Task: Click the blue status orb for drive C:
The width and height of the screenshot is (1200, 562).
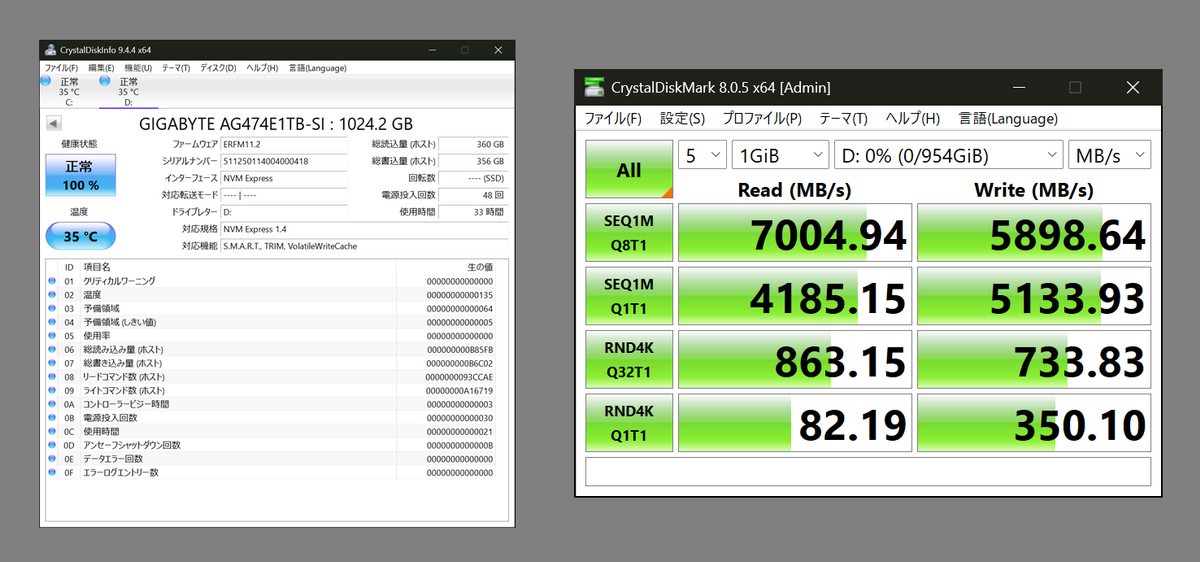Action: tap(46, 82)
